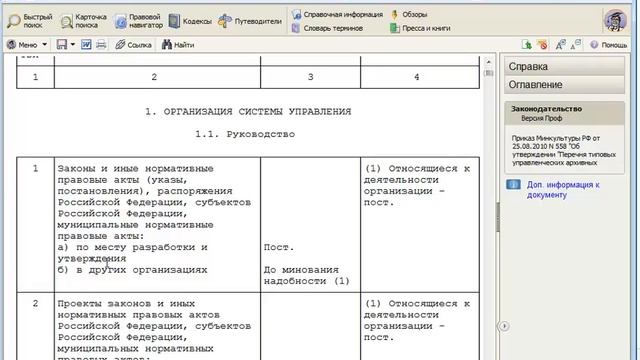Viewport: 640px width, 360px height.
Task: Click the Пост. retention value cell
Action: pos(279,247)
